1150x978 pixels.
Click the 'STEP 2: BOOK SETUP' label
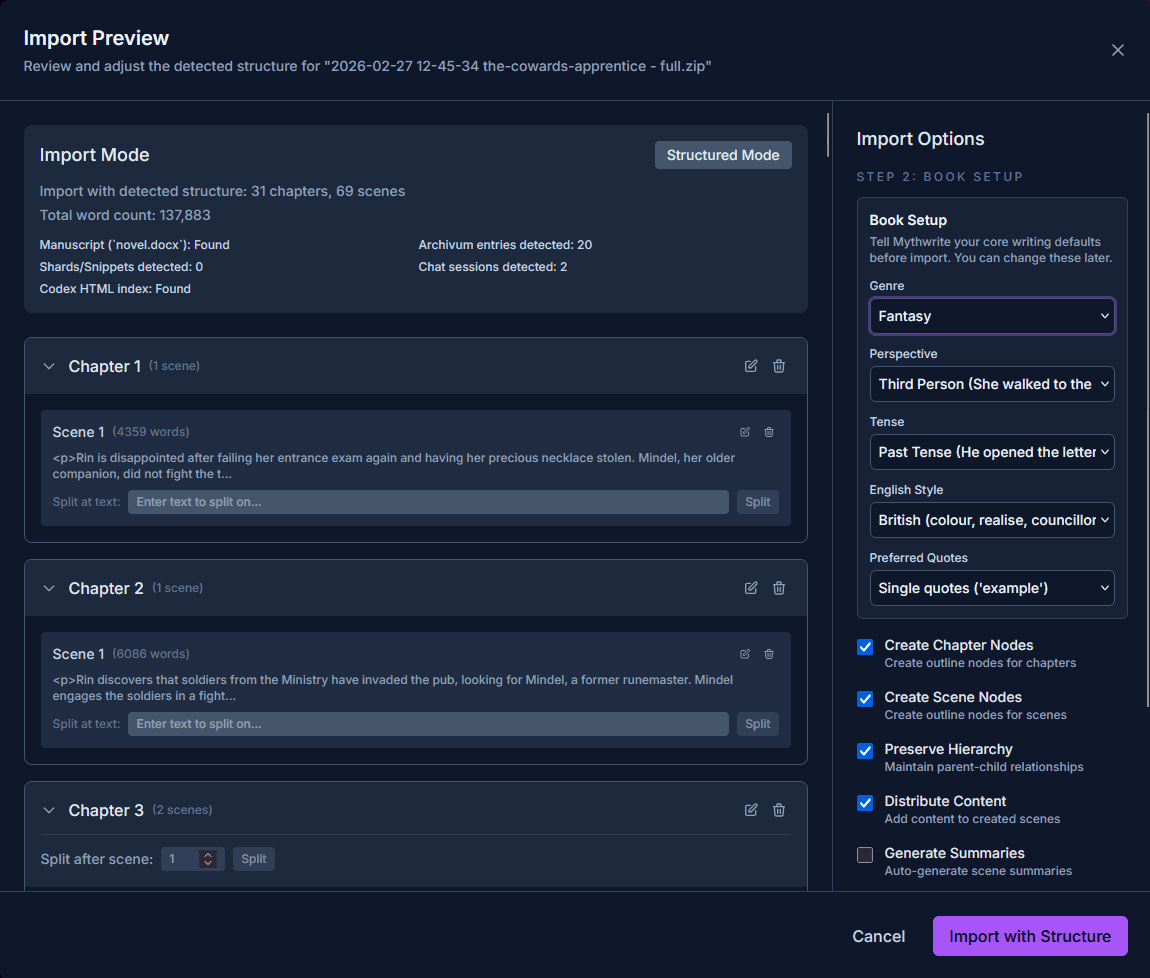click(x=940, y=177)
